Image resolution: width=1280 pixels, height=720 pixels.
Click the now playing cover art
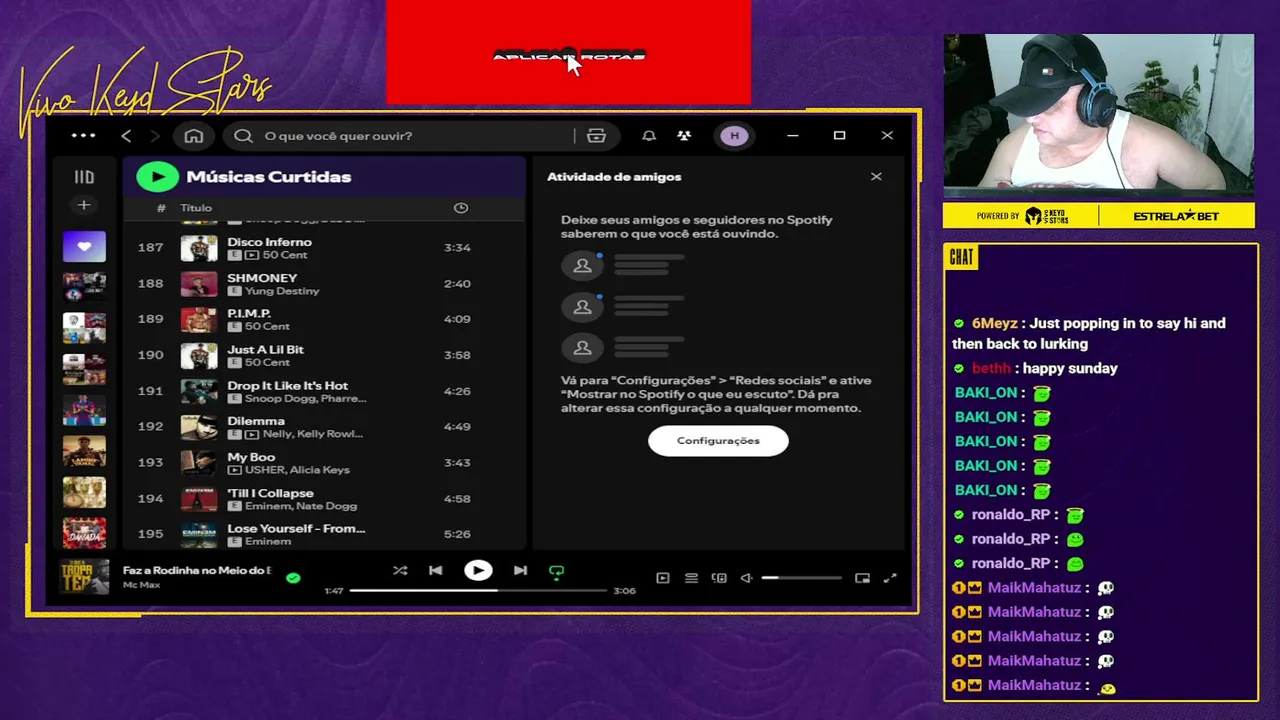coord(84,576)
